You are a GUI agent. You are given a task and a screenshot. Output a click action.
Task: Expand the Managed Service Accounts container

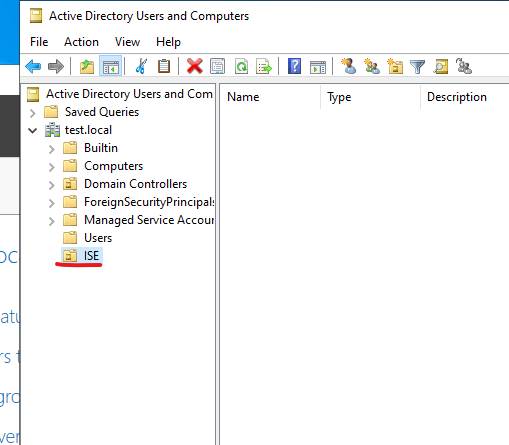click(x=51, y=221)
